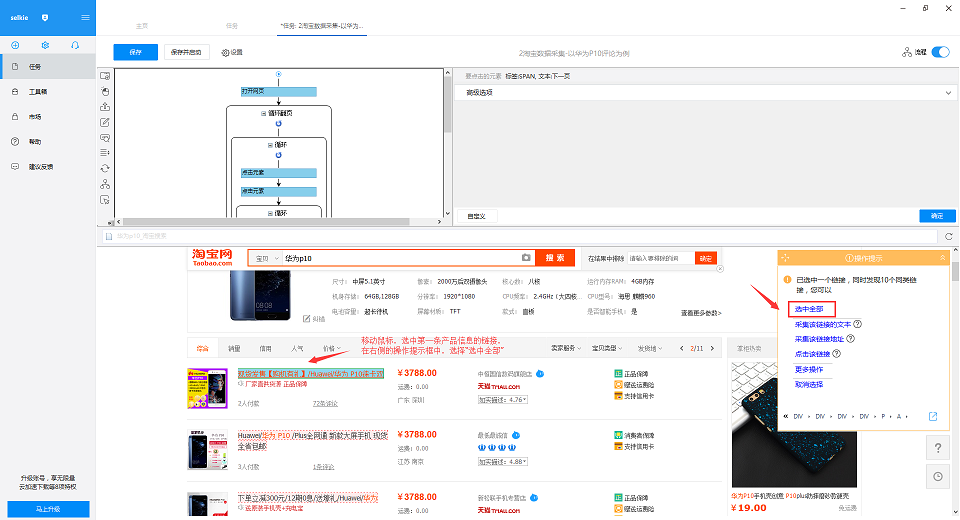
Task: Collapse the bottom nested 循环 loop box
Action: pos(270,213)
